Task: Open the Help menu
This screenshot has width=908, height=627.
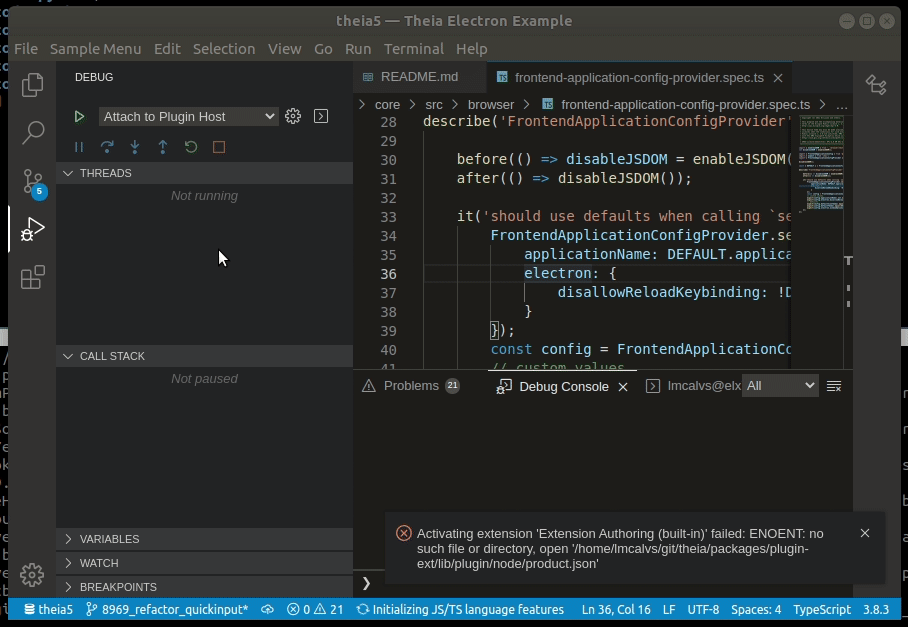Action: [x=471, y=49]
